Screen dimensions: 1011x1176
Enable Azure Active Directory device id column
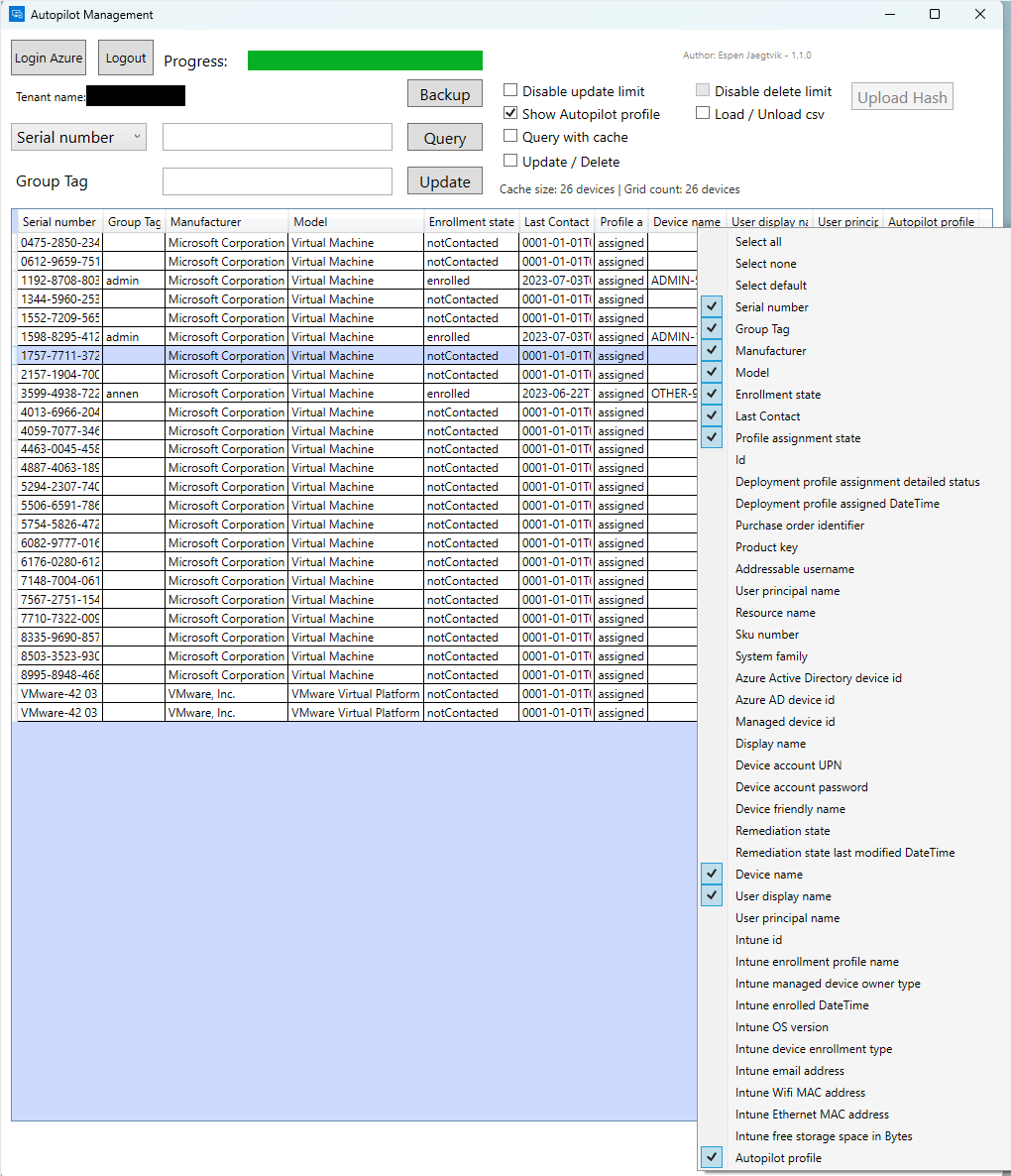point(819,677)
